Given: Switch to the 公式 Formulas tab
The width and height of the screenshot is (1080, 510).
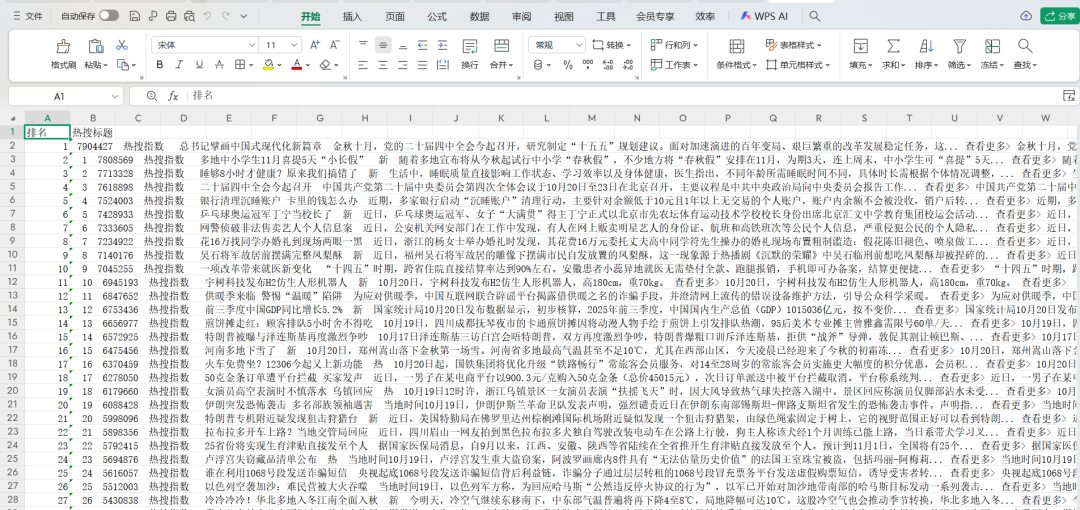Looking at the screenshot, I should click(x=437, y=16).
